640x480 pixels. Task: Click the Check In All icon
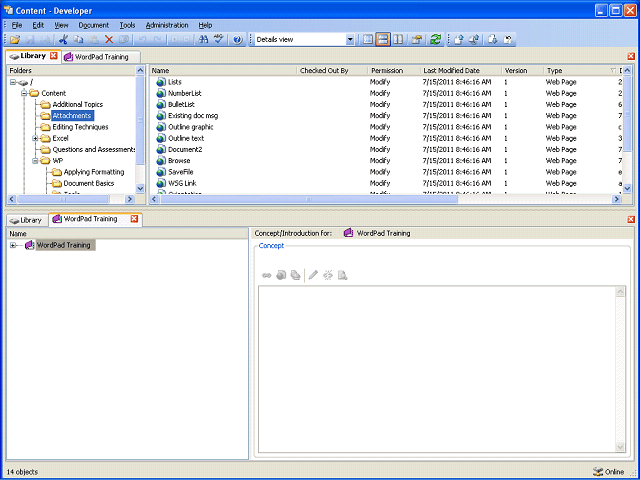[x=474, y=40]
